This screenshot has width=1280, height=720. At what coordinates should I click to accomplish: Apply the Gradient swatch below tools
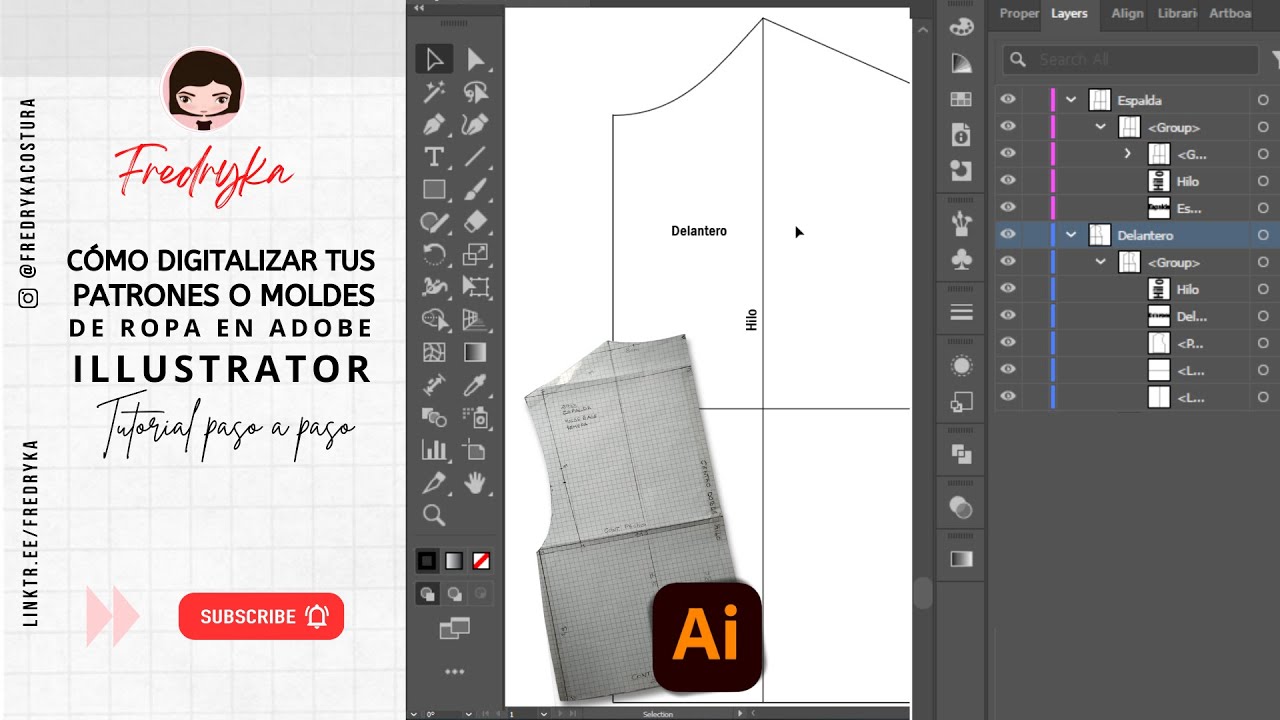coord(454,561)
